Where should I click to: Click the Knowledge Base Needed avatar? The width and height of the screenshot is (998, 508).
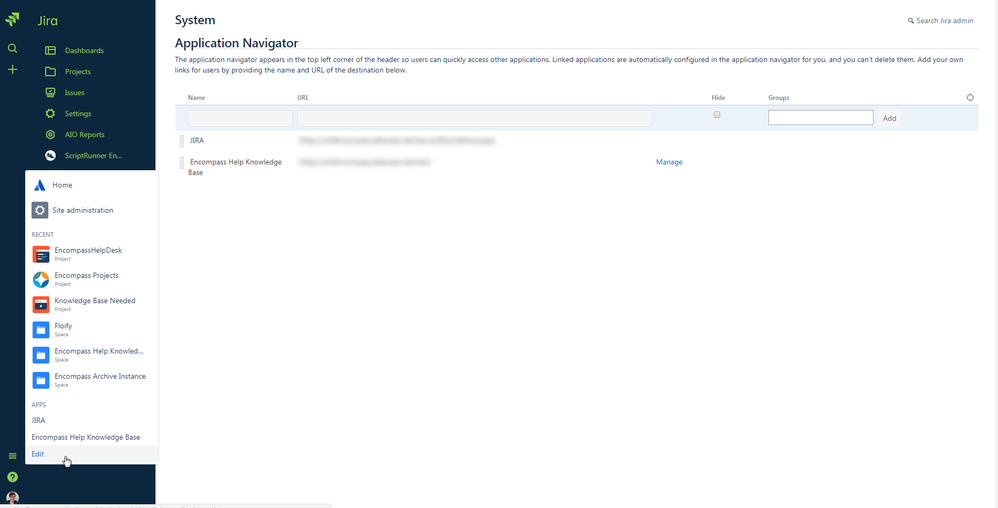[x=41, y=304]
